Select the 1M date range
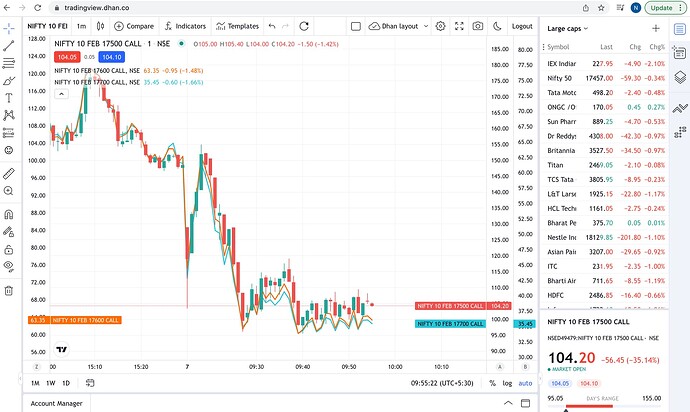690x412 pixels. 35,383
